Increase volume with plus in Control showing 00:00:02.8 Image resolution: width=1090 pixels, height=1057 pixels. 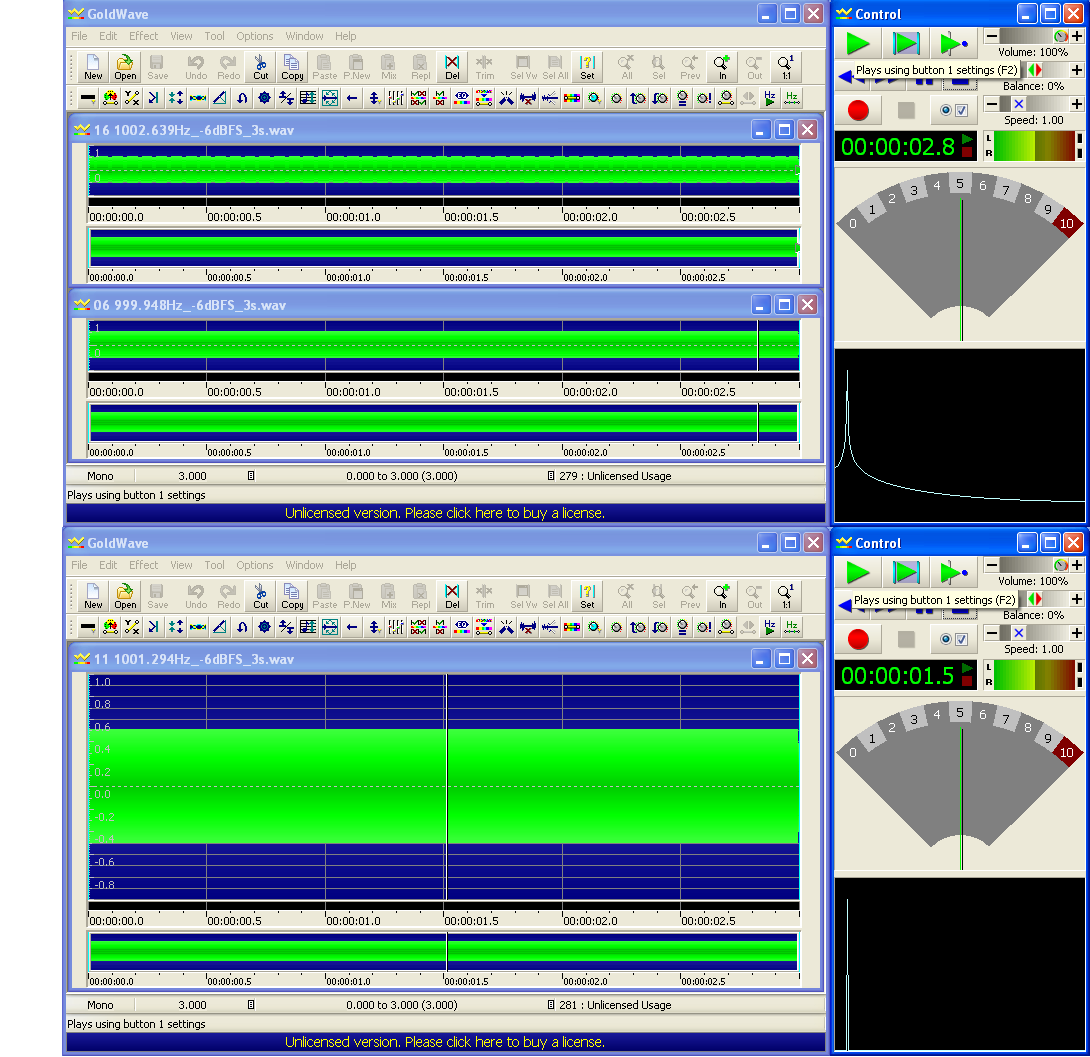tap(1077, 36)
